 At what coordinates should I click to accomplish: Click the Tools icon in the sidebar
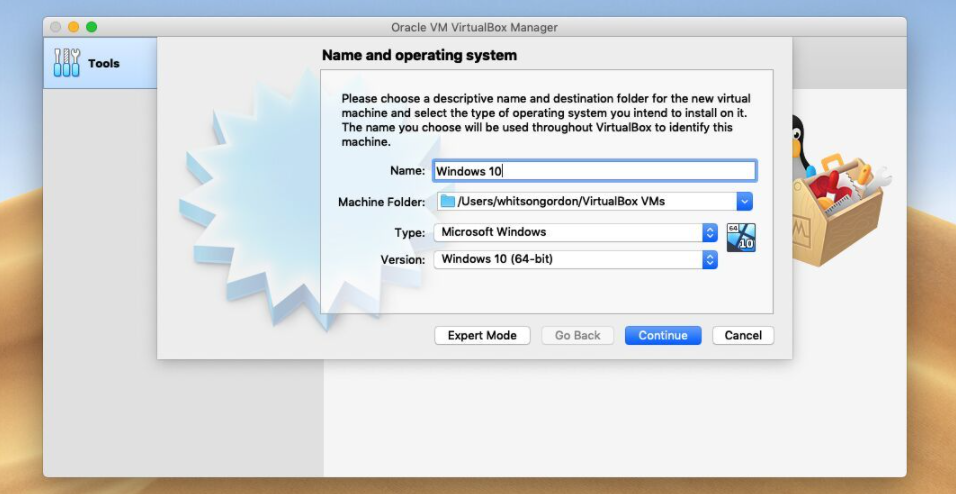point(66,63)
